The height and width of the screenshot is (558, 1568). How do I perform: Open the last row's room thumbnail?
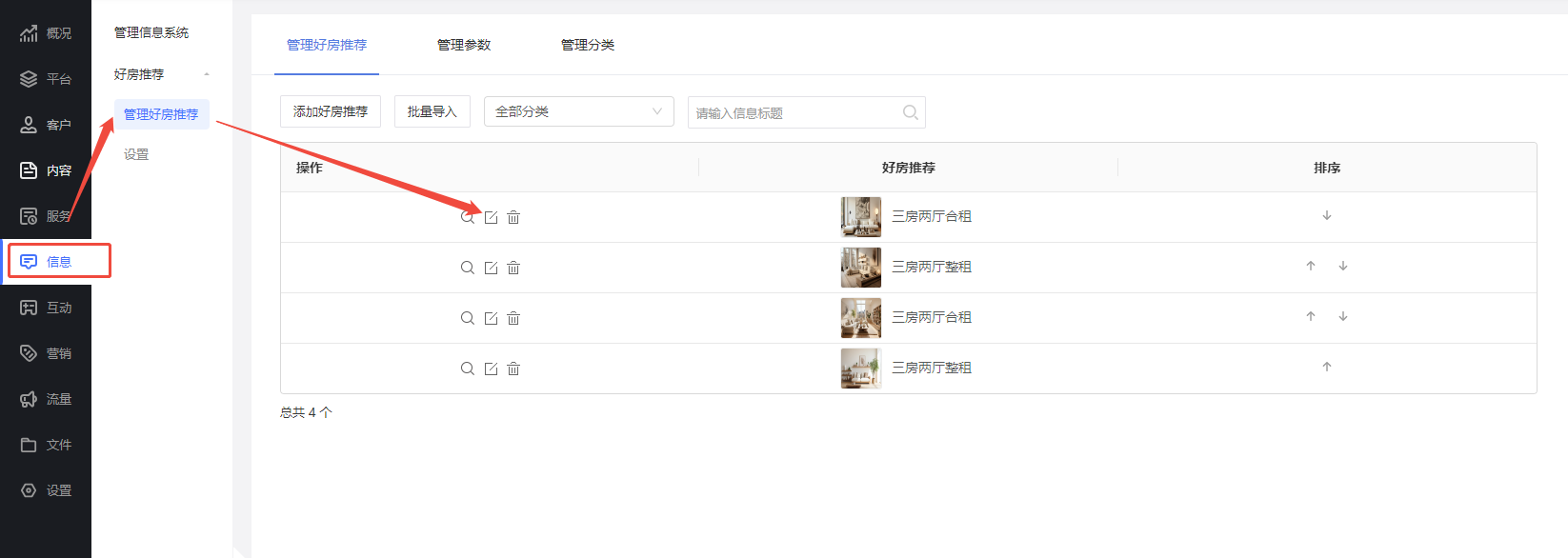point(861,369)
